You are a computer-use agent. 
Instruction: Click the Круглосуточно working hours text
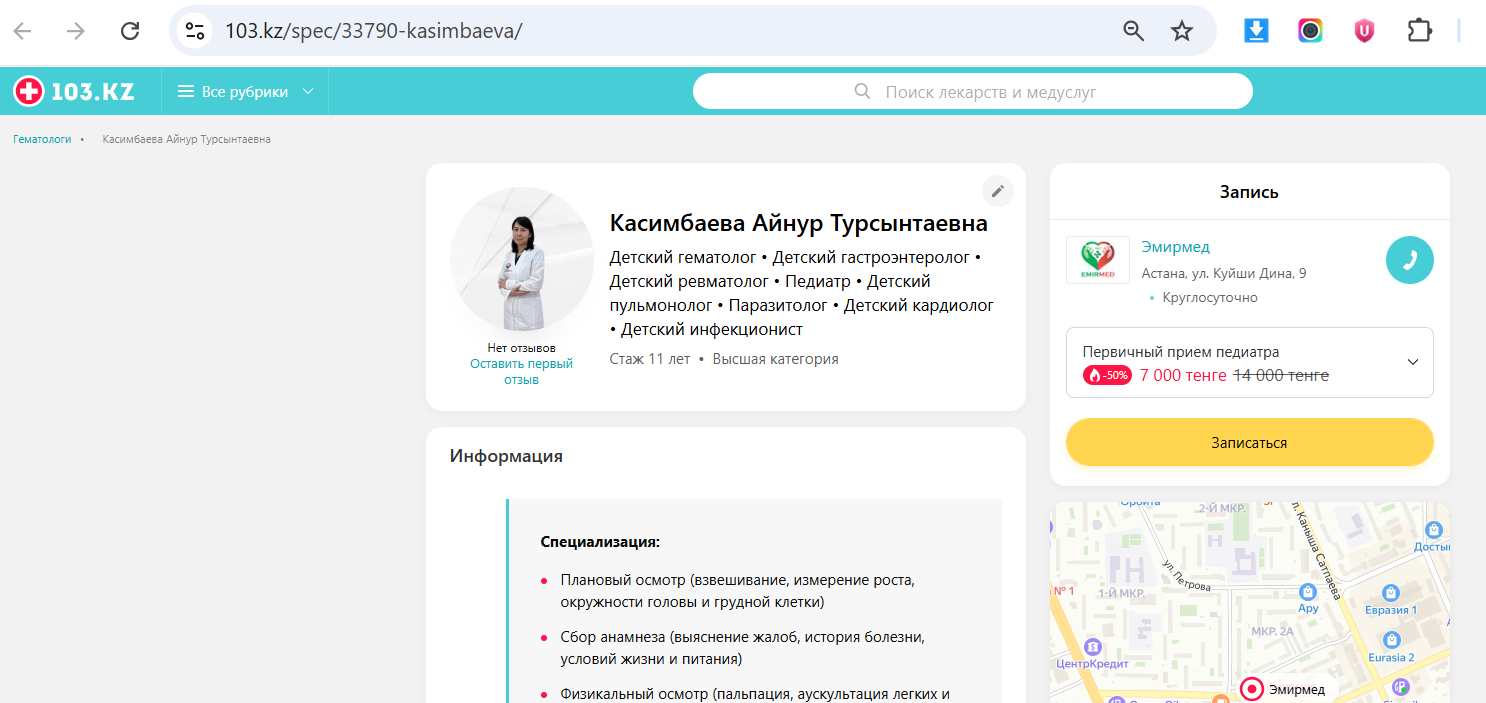pyautogui.click(x=1210, y=297)
